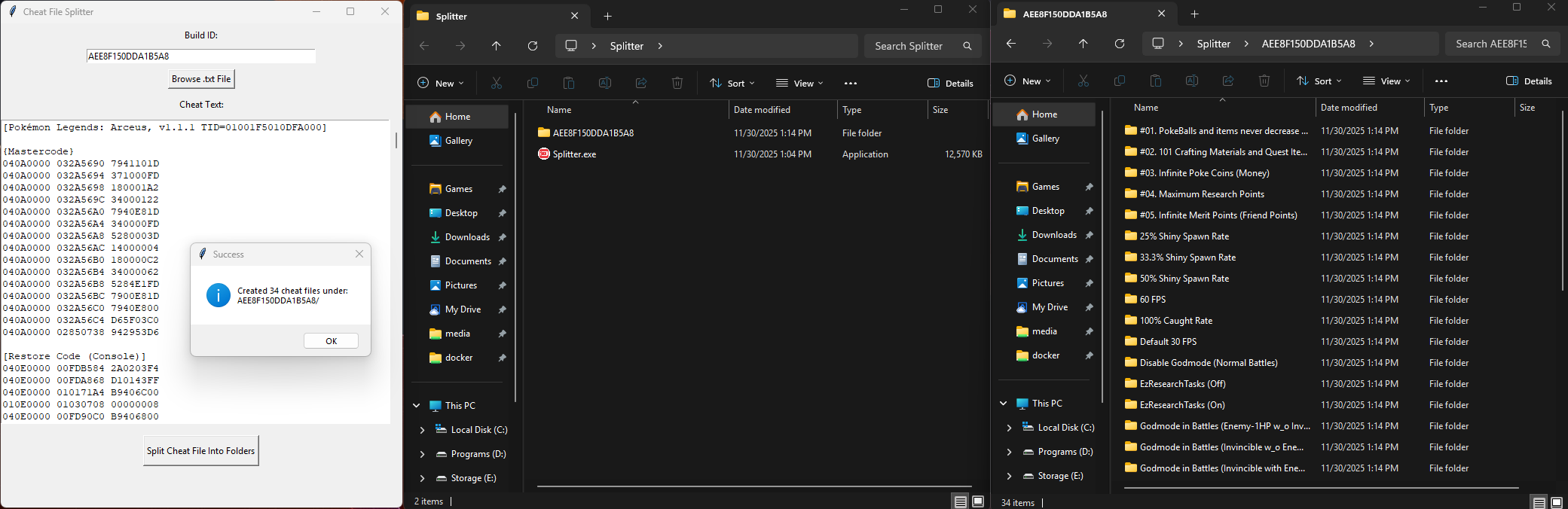The height and width of the screenshot is (509, 1568).
Task: Click Copy icon in Splitter window toolbar
Action: point(533,84)
